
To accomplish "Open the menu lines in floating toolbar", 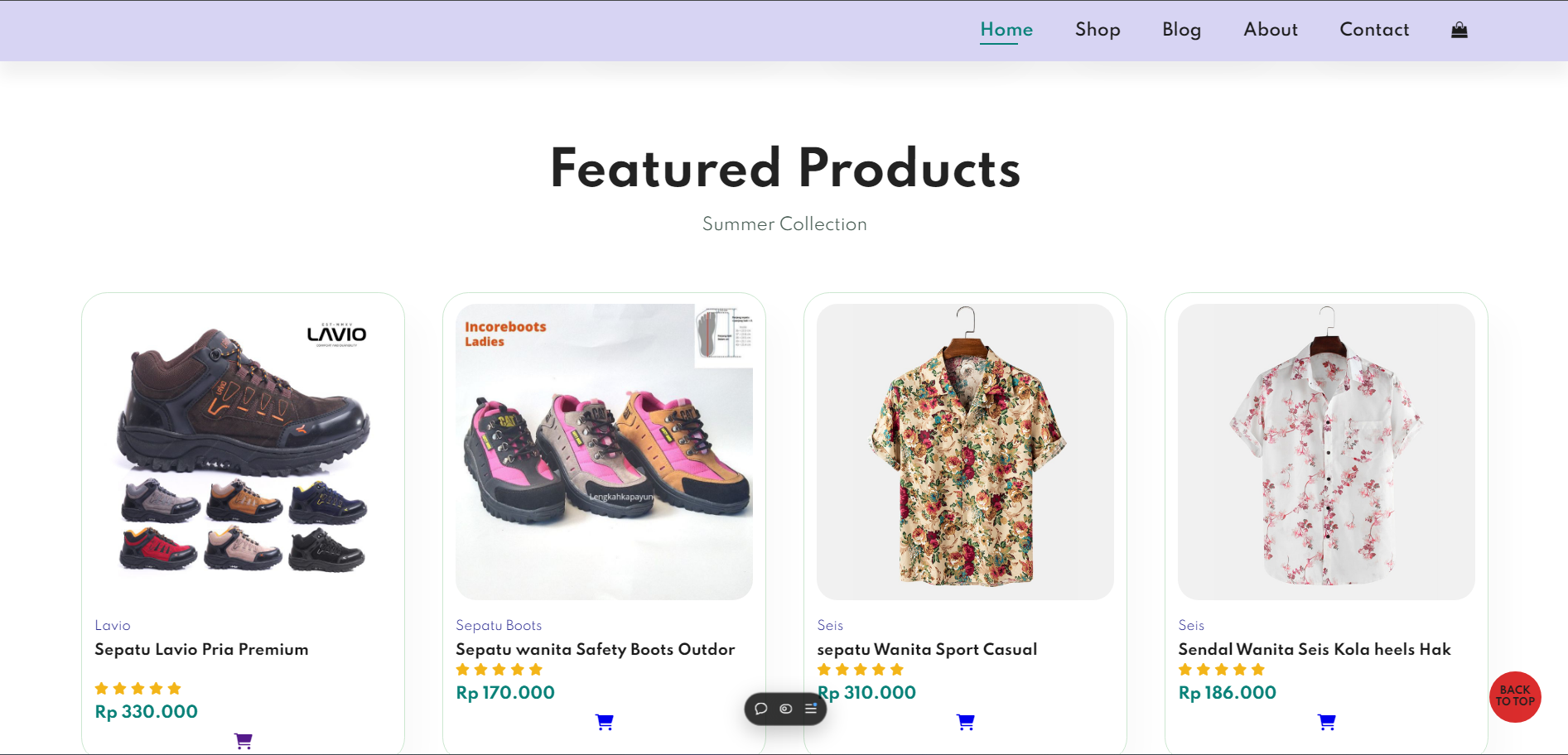I will [811, 709].
